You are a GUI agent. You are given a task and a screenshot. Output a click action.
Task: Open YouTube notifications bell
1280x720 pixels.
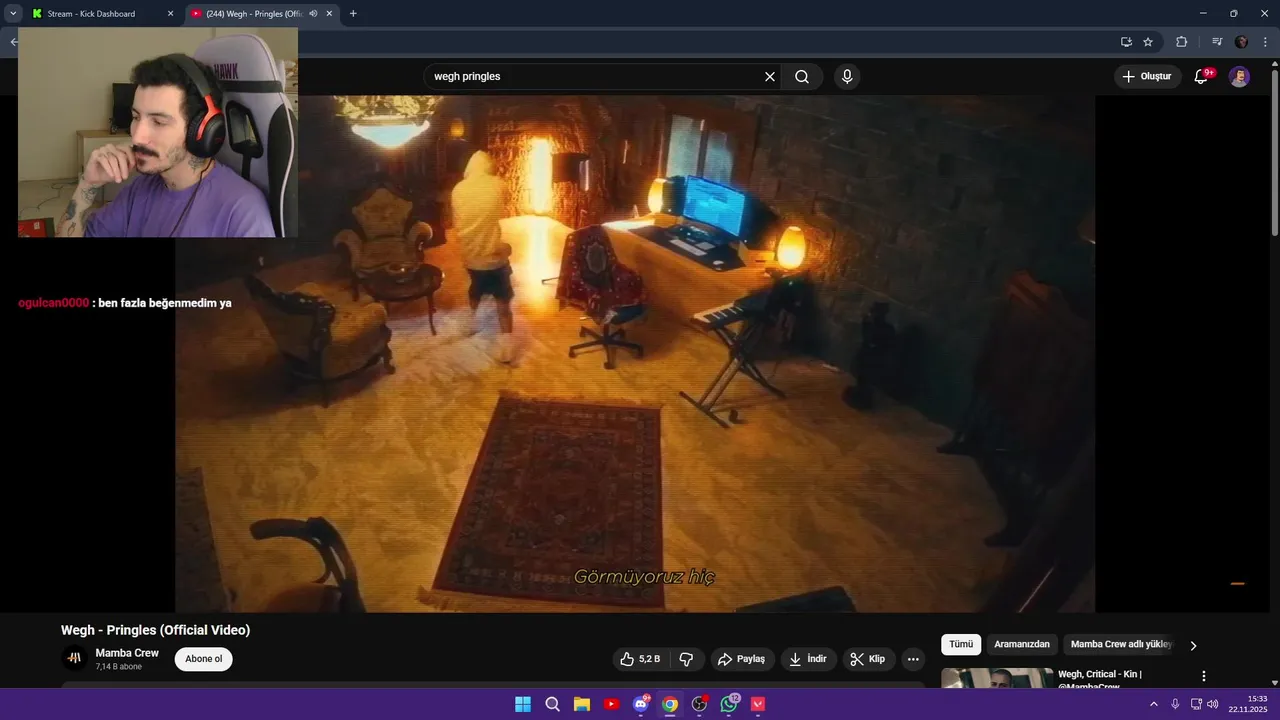1202,77
